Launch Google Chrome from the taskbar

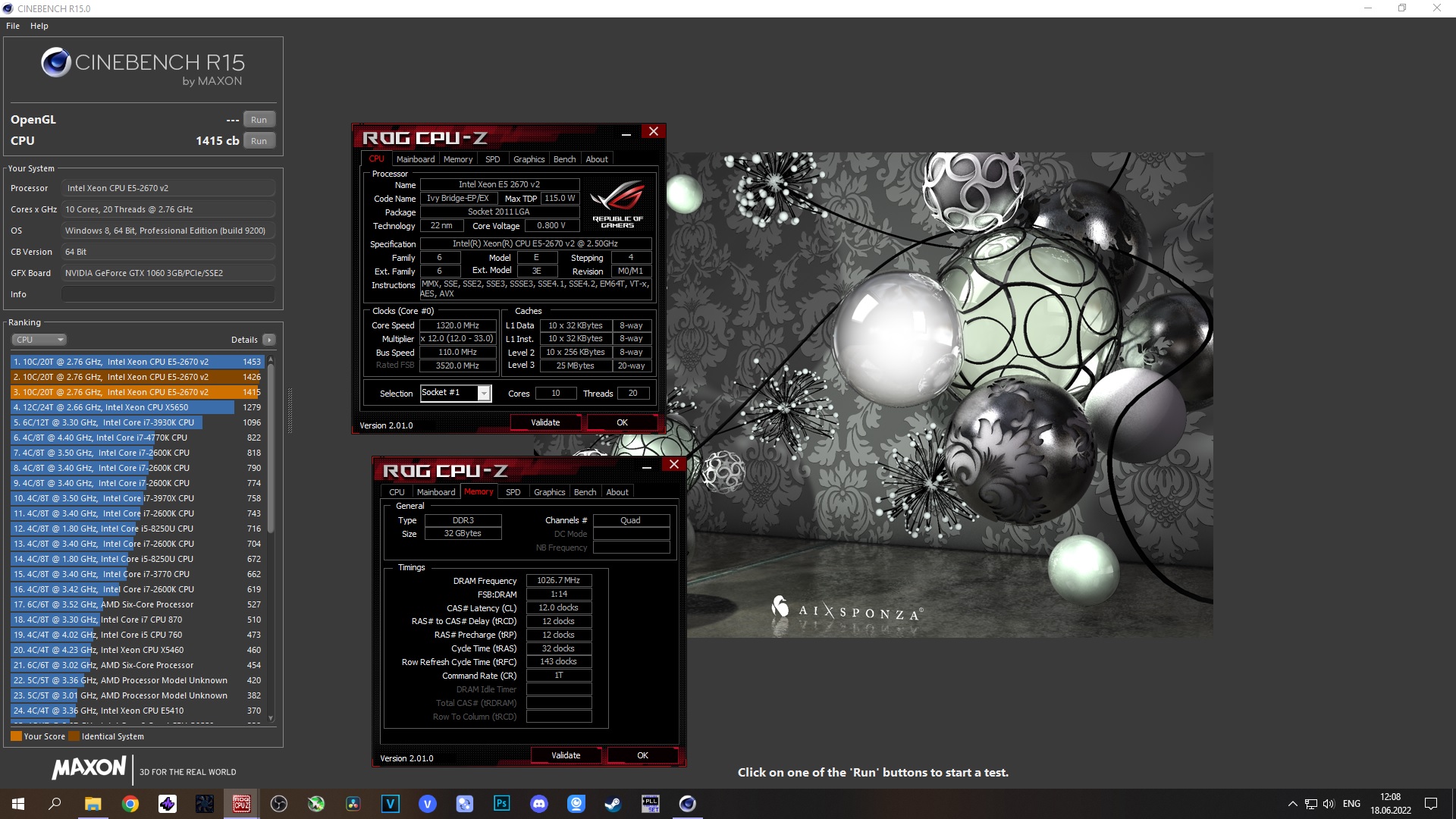click(130, 804)
